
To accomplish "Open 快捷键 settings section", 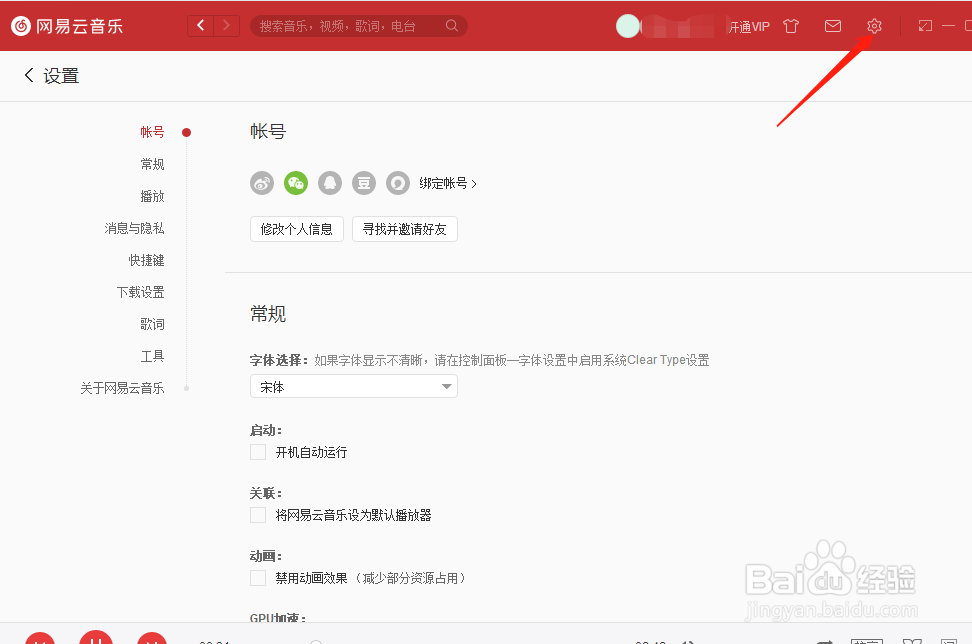I will pyautogui.click(x=146, y=260).
